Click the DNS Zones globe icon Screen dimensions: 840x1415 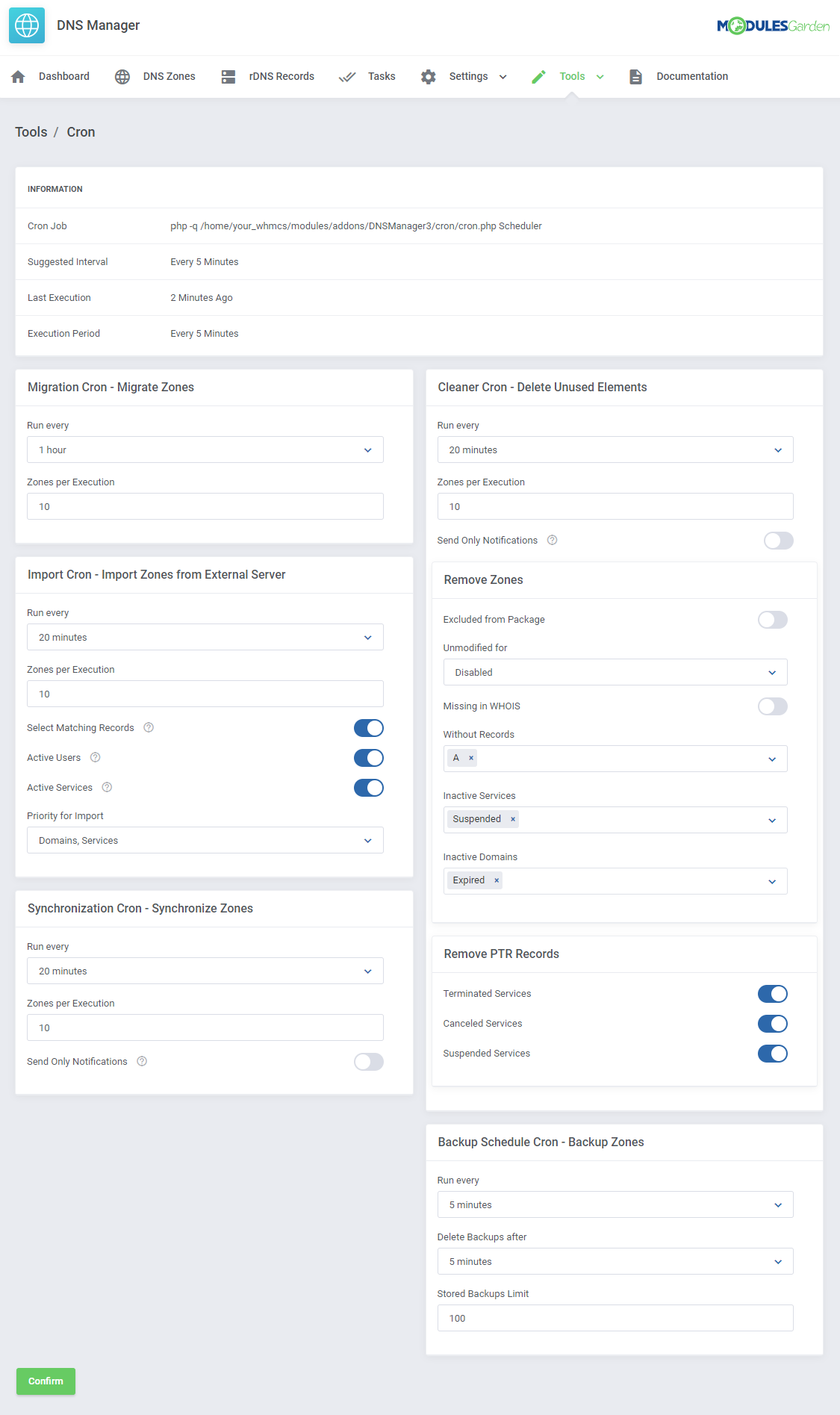point(122,77)
